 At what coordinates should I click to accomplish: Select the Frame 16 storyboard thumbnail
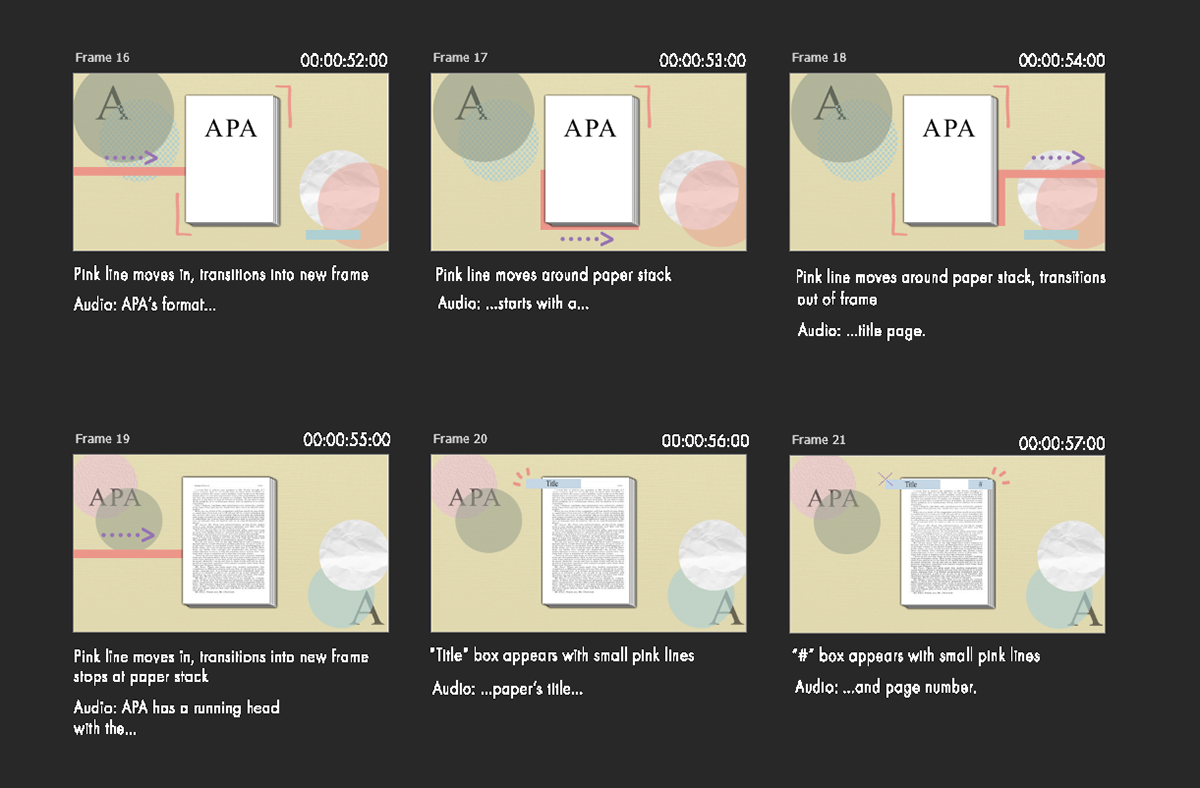click(x=231, y=161)
